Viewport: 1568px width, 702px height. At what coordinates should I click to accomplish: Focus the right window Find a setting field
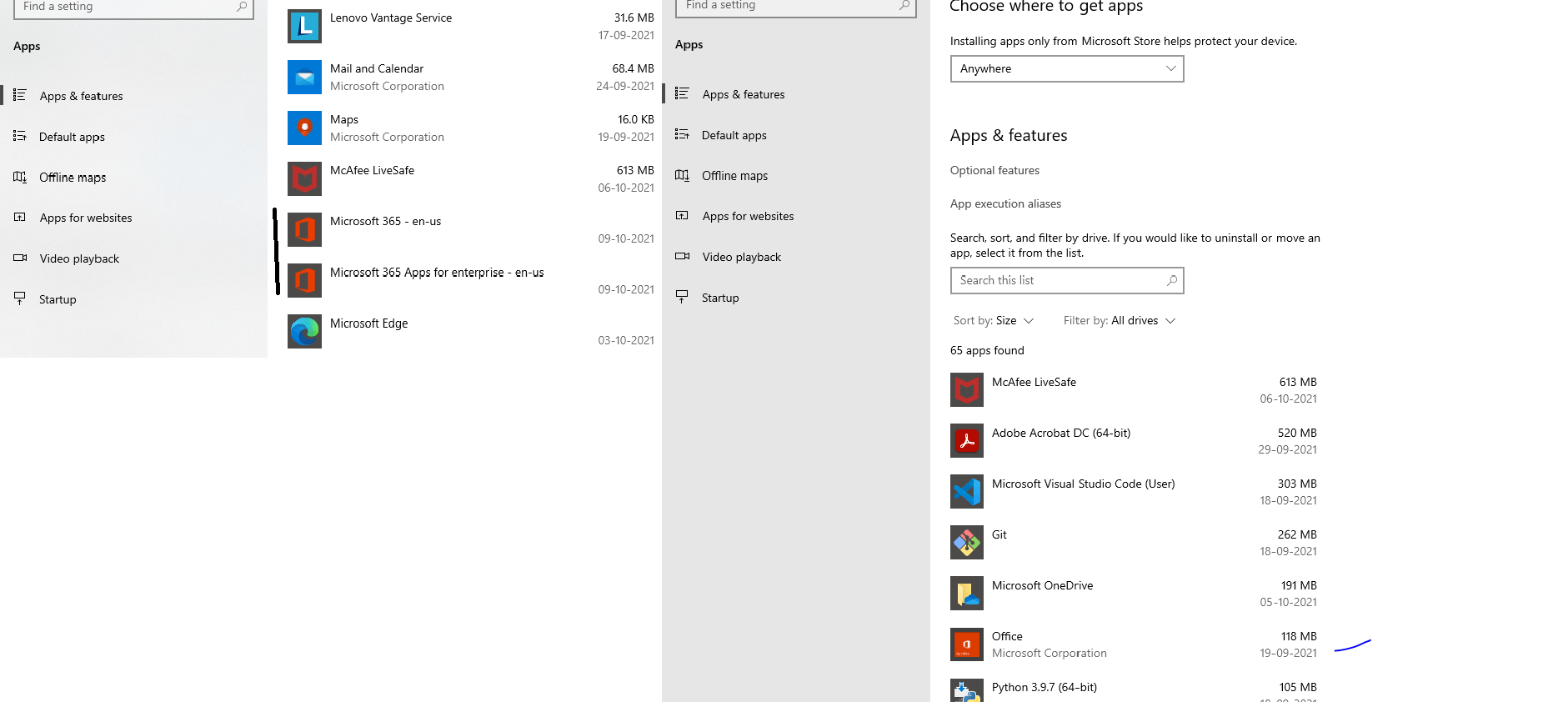pyautogui.click(x=796, y=7)
